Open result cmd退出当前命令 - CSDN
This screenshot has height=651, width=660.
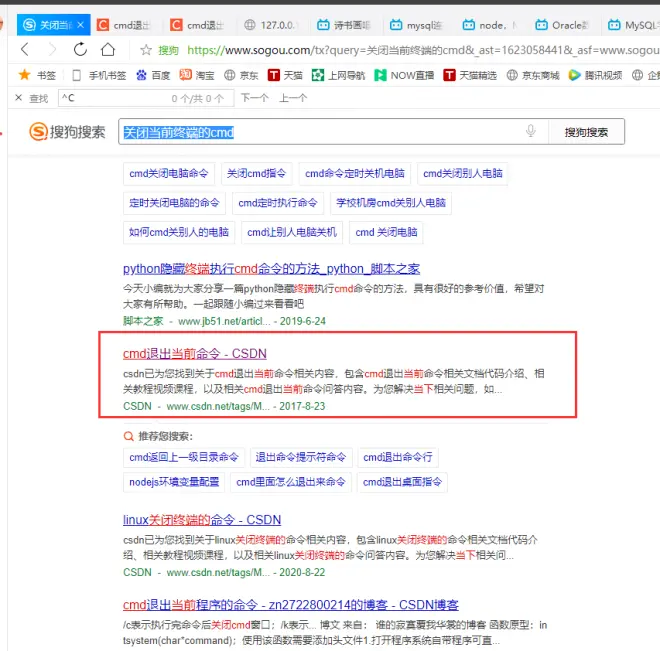[194, 353]
